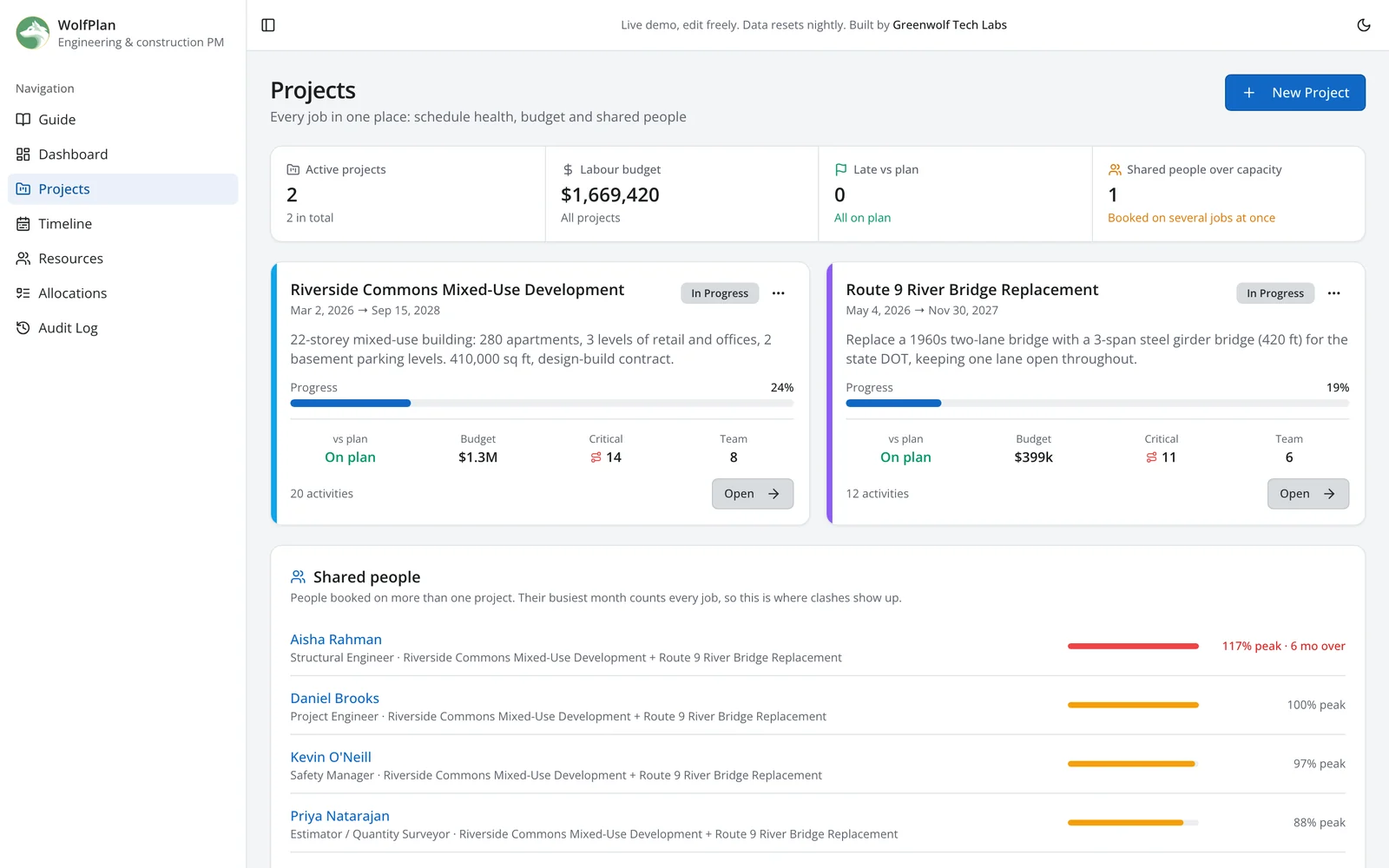
Task: Click Route 9 critical activities icon
Action: pos(1151,457)
